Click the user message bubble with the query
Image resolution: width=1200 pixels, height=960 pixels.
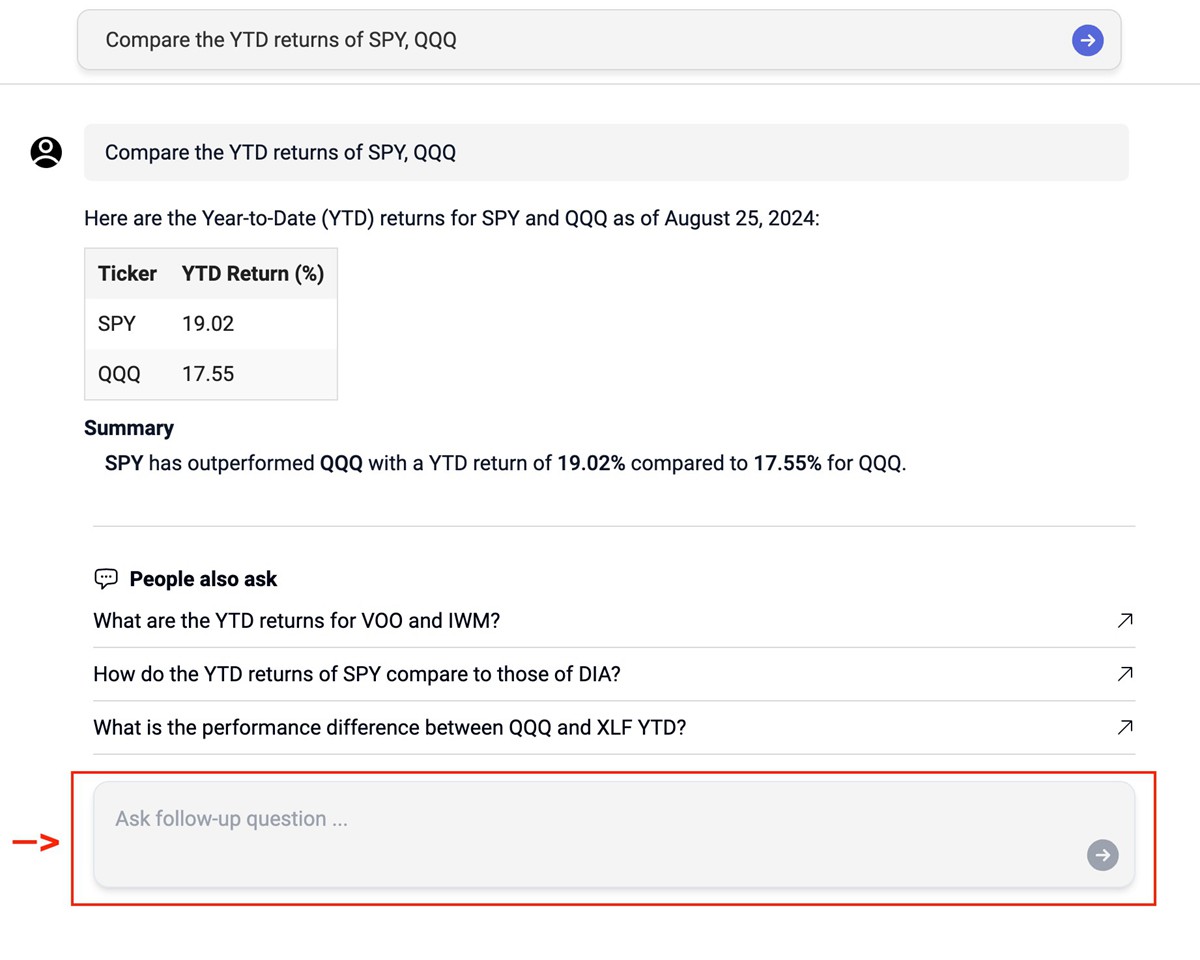[606, 153]
